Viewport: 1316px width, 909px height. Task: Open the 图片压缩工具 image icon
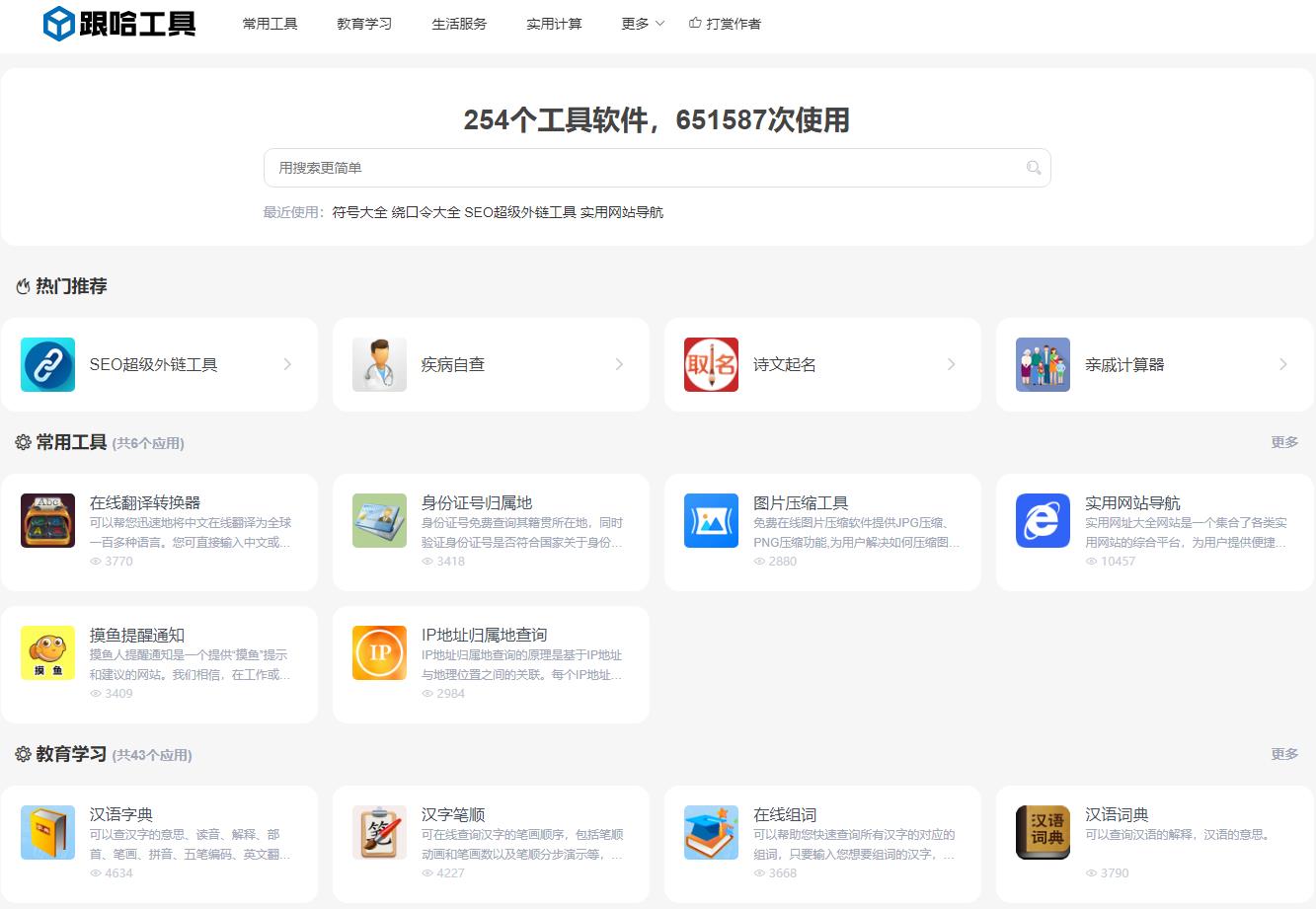711,520
